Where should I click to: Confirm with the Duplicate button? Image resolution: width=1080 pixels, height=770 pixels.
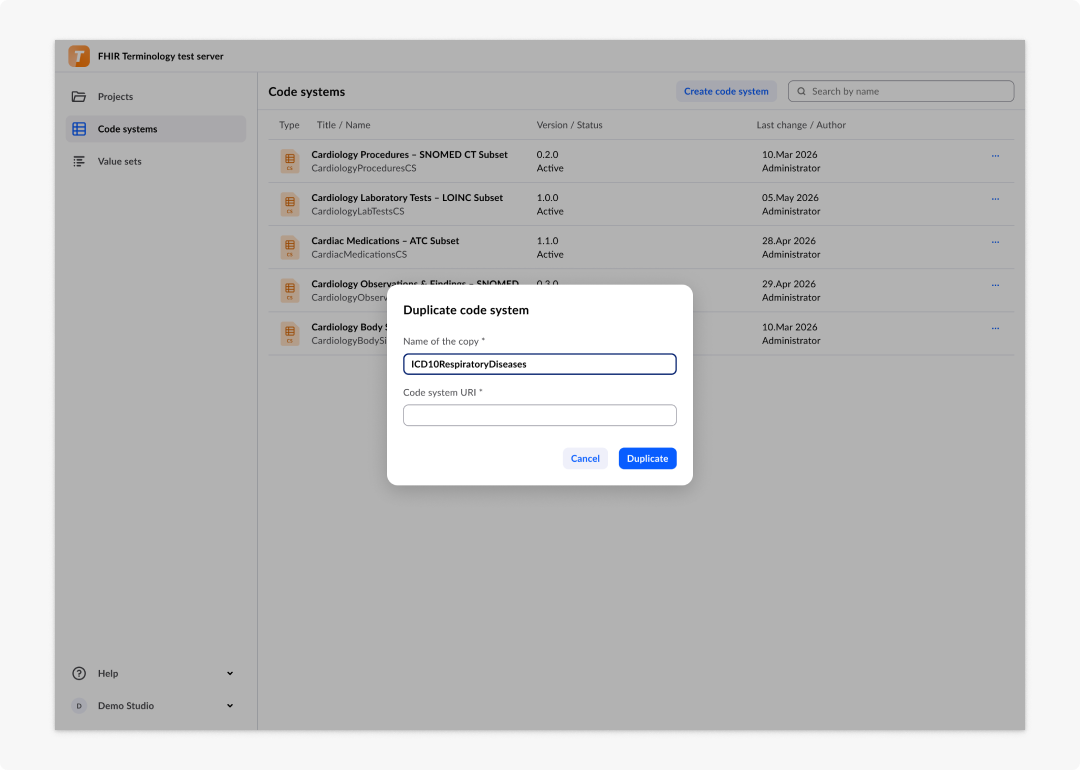point(647,458)
